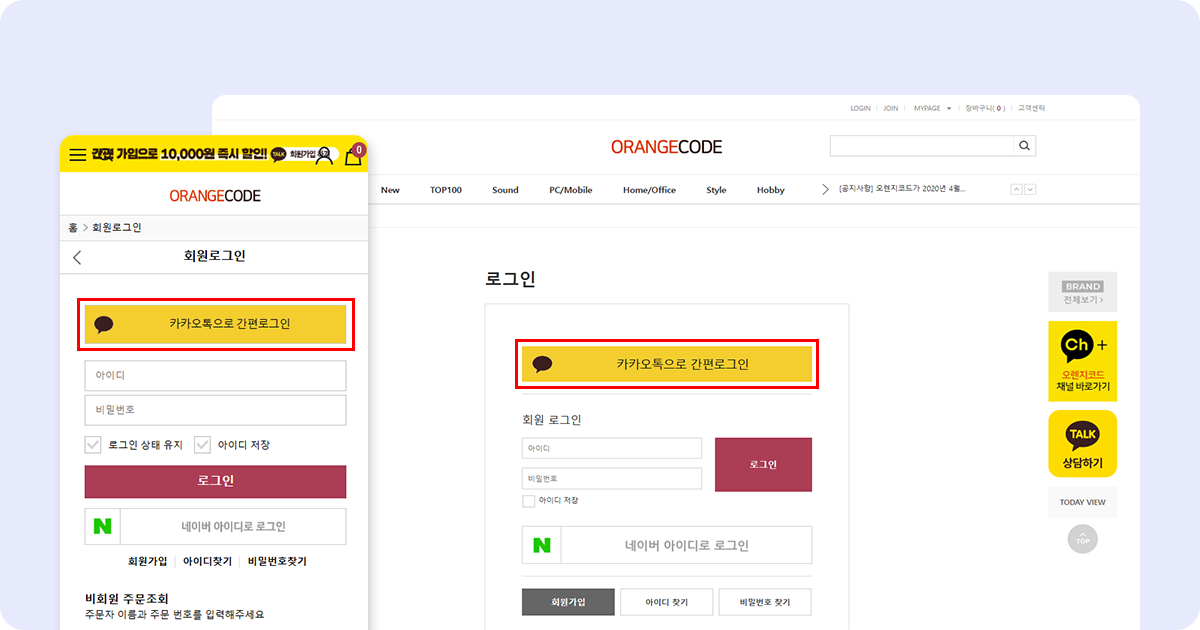Click the Kakao TALK icon in mobile banner
The height and width of the screenshot is (630, 1200).
pos(278,155)
